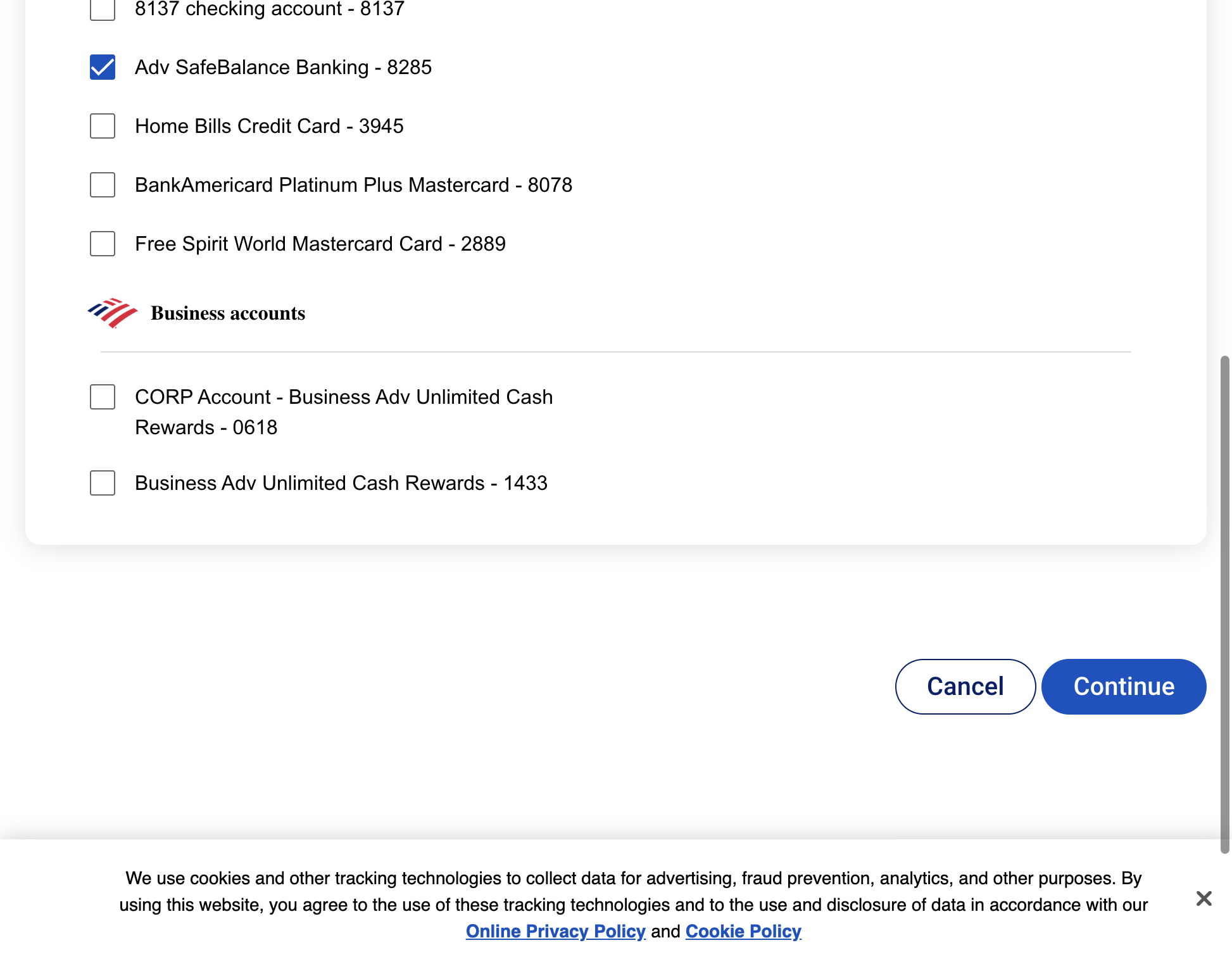
Task: Click the Cancel button
Action: (x=965, y=687)
